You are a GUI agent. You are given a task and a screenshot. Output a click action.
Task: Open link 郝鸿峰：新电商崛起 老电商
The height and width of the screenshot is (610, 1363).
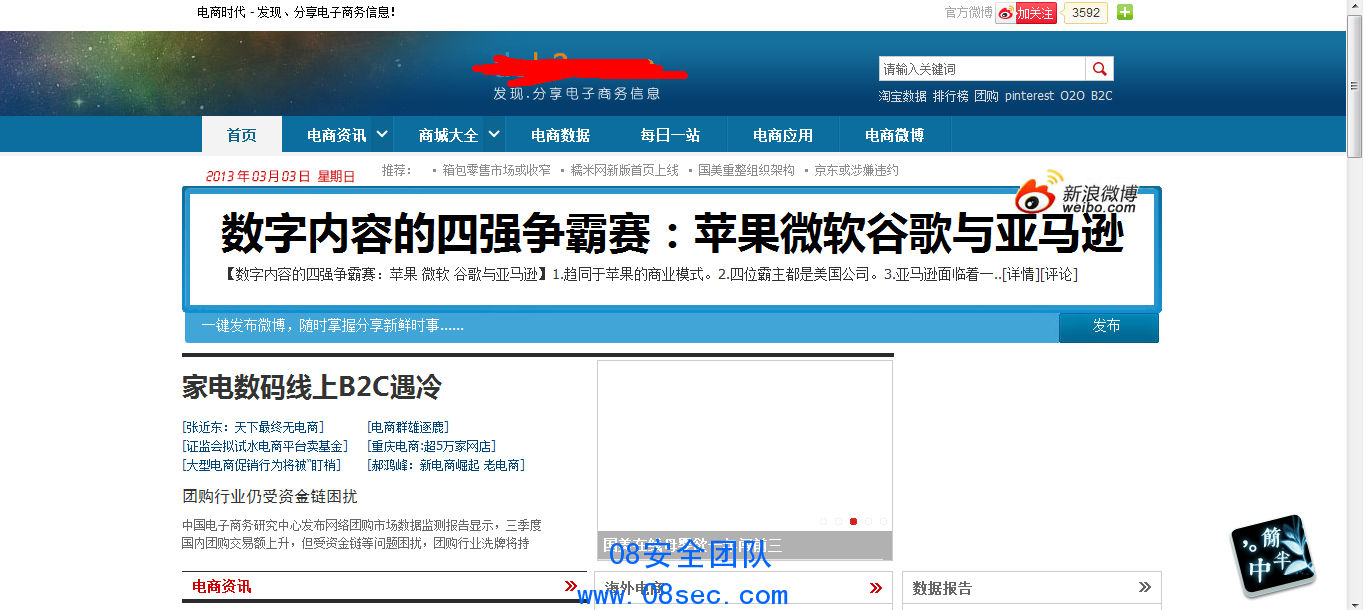click(x=446, y=465)
